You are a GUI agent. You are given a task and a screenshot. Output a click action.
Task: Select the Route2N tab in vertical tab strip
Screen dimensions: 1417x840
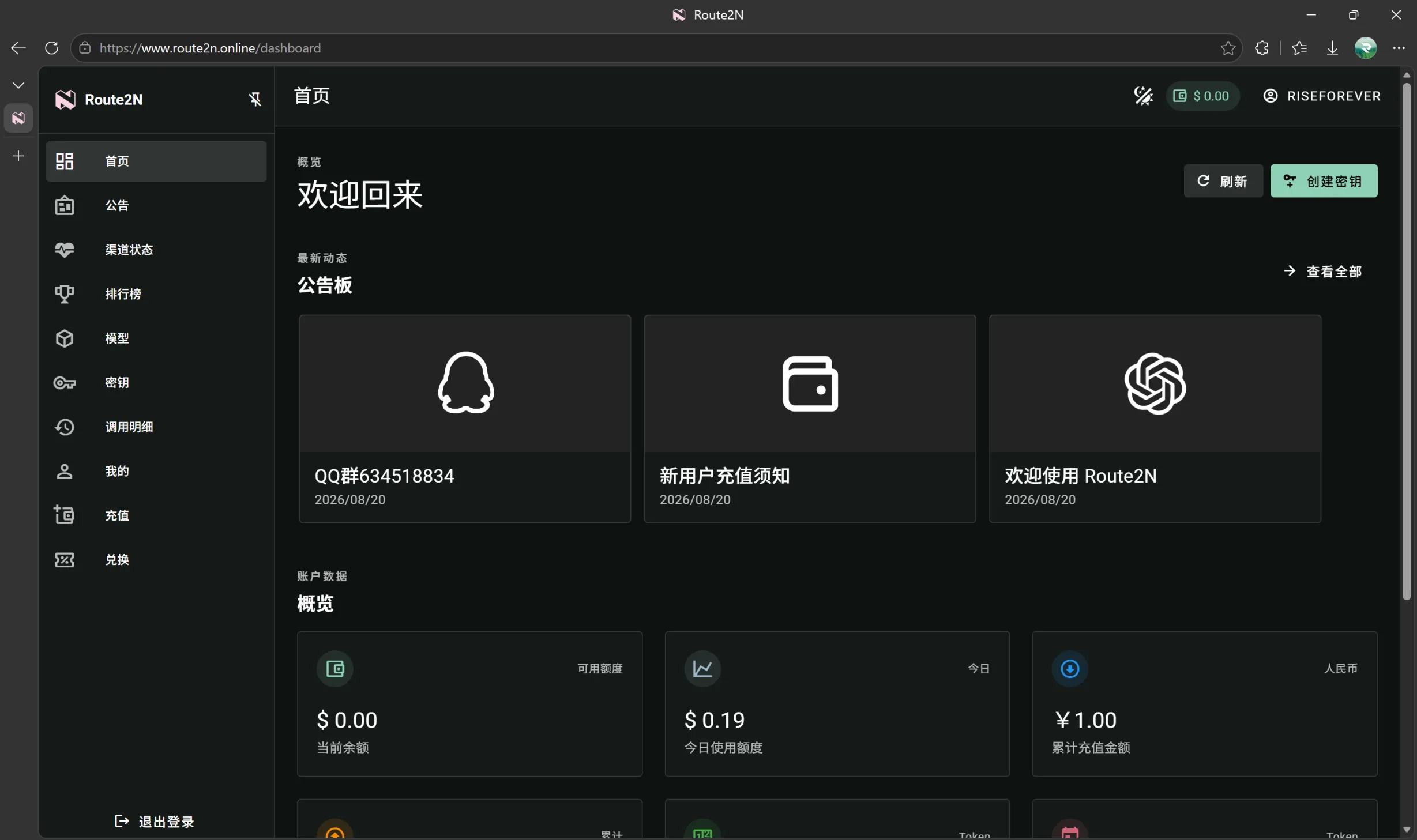pos(18,118)
